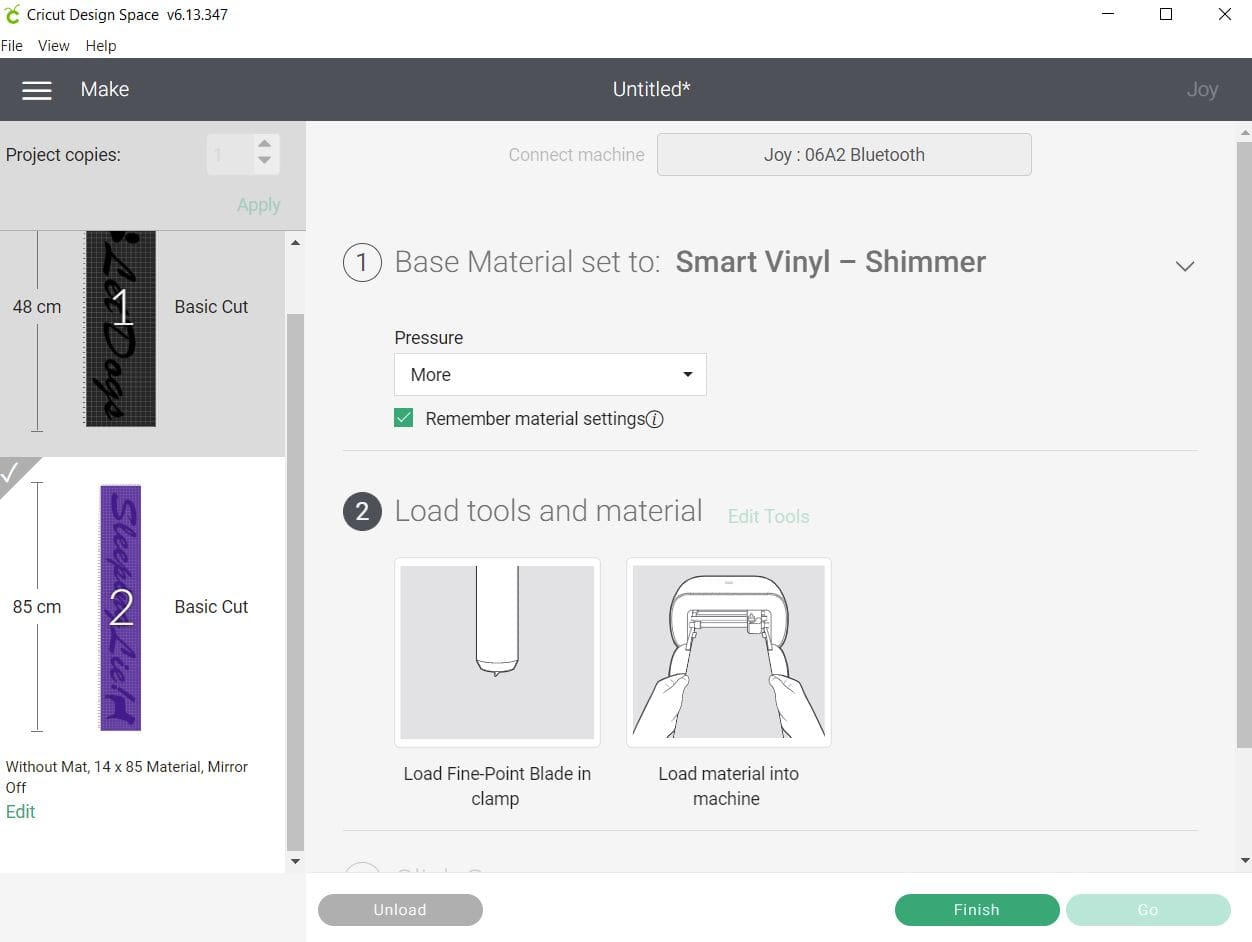This screenshot has width=1252, height=942.
Task: Expand the Base Material chevron
Action: [x=1185, y=266]
